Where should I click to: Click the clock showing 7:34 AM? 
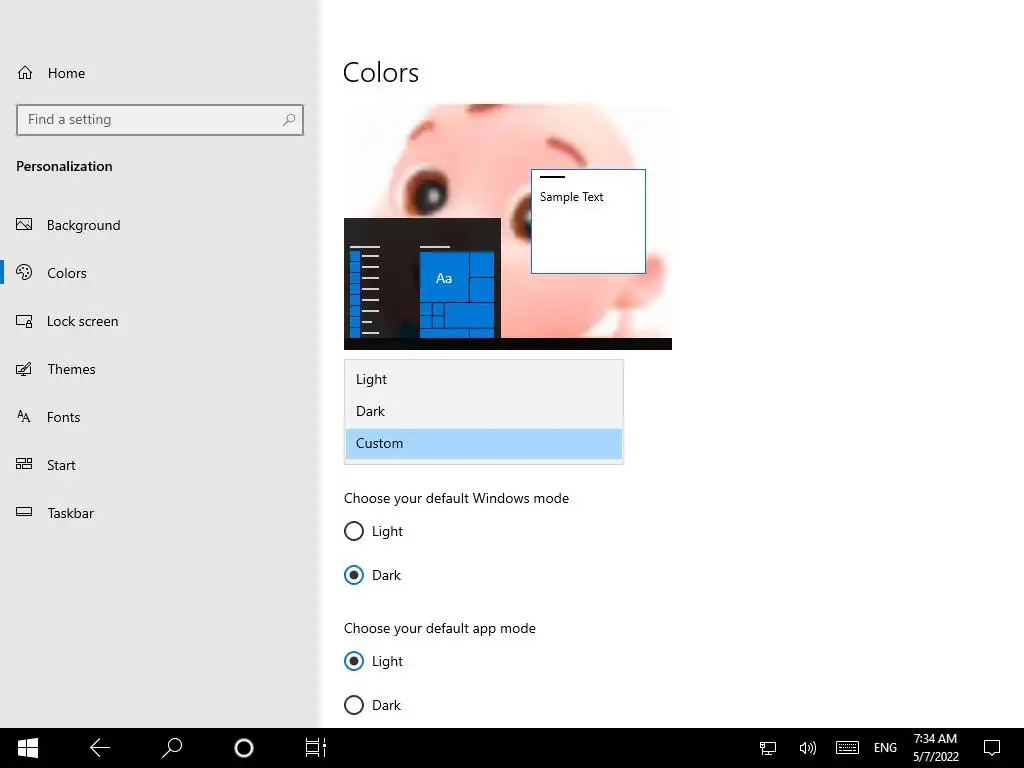935,739
